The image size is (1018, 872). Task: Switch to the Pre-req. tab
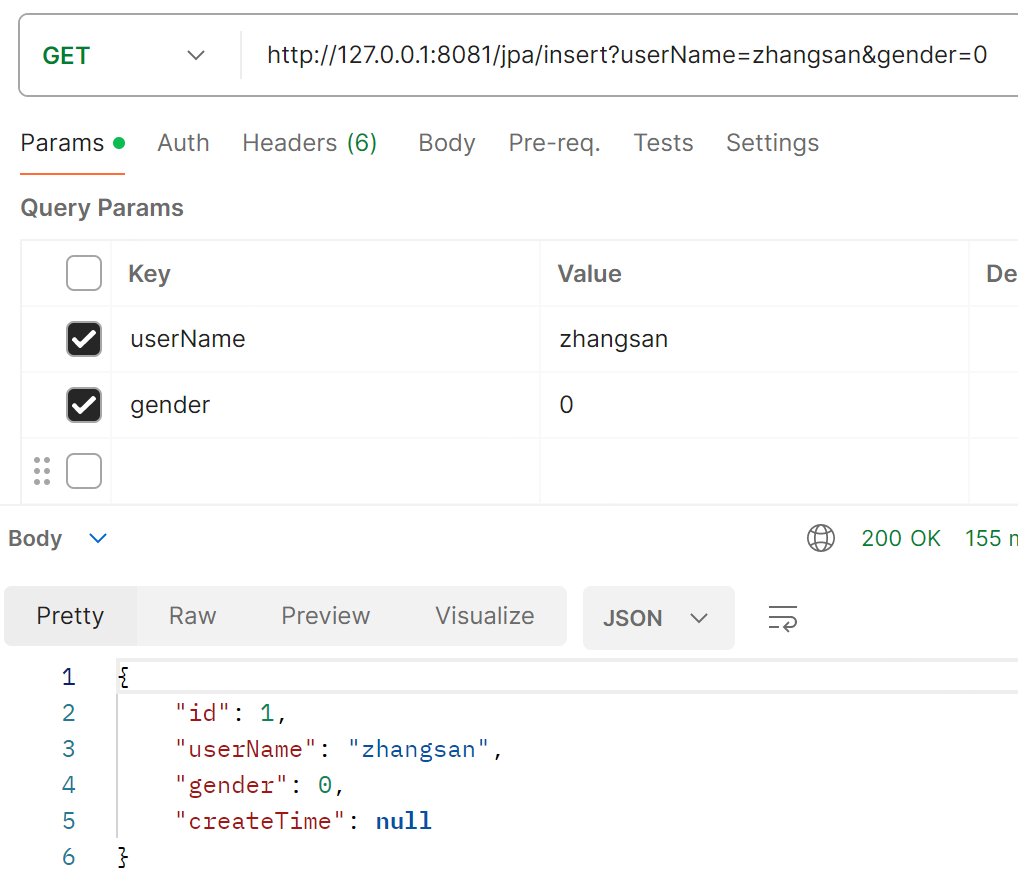pos(554,143)
